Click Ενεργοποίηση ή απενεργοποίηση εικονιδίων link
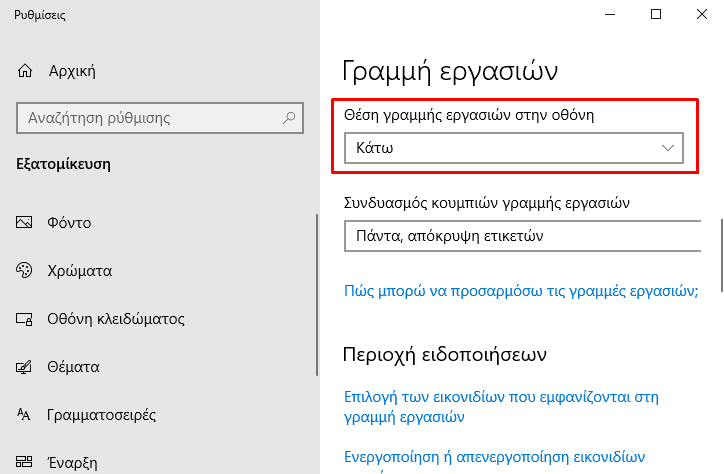 tap(494, 457)
